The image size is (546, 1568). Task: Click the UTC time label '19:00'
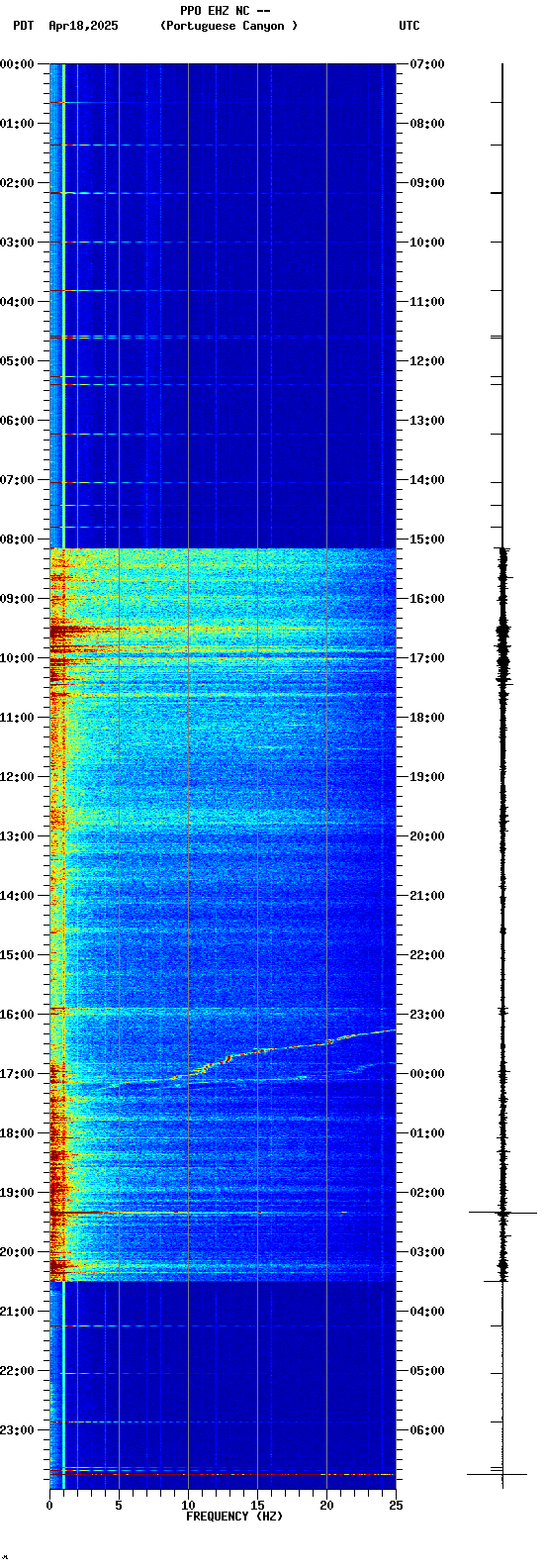(427, 777)
